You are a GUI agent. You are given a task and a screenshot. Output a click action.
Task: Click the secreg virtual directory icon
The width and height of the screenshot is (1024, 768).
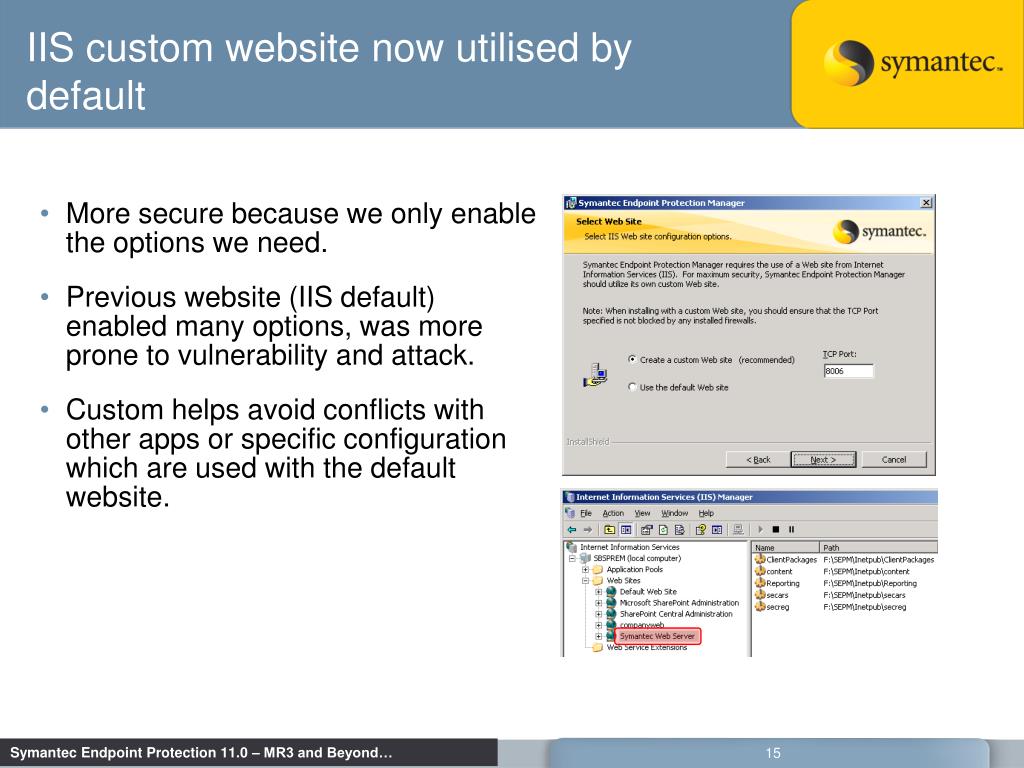(760, 606)
